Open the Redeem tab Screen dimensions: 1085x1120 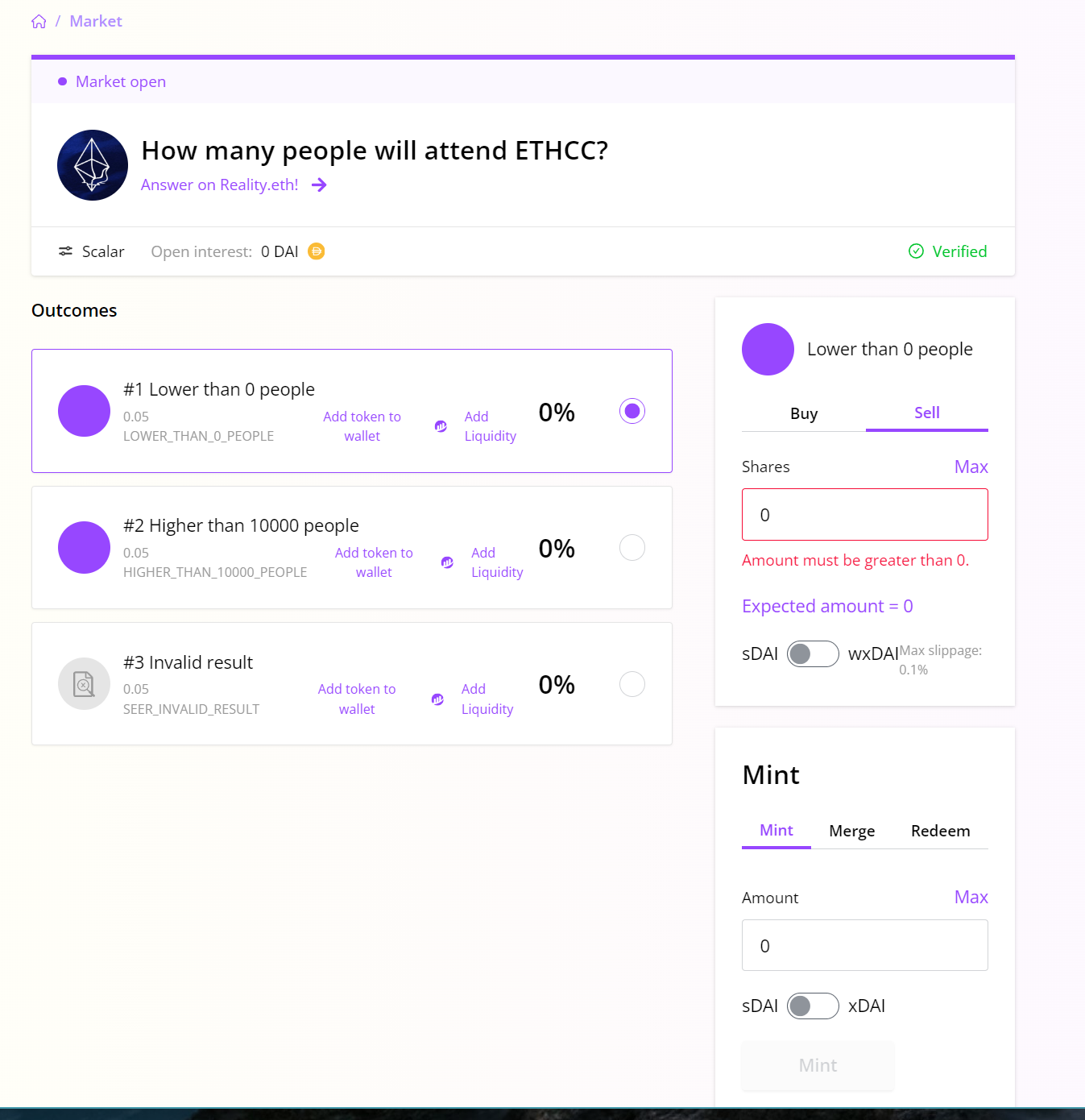point(940,831)
